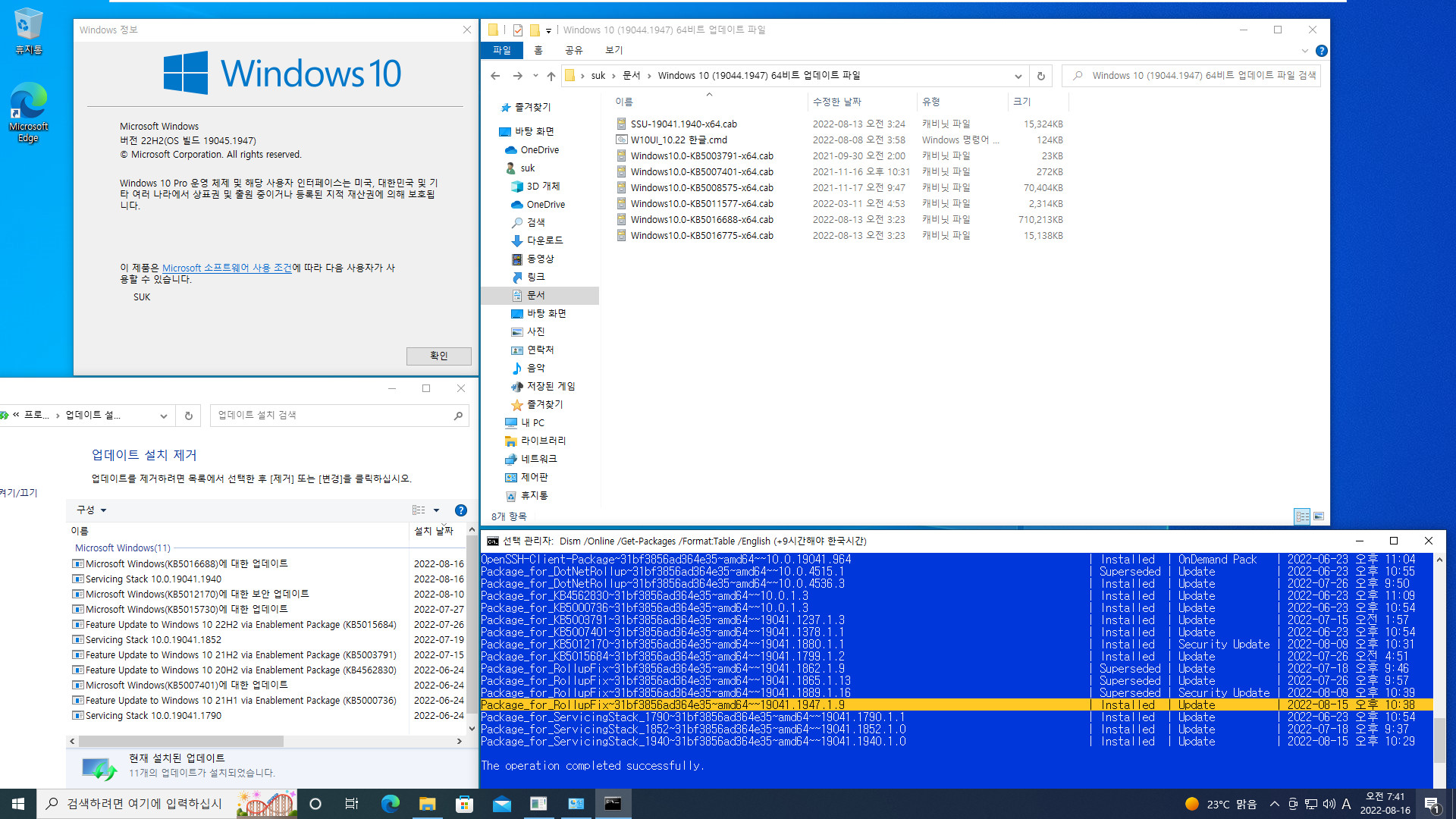Image resolution: width=1456 pixels, height=819 pixels.
Task: Click the search magnifier in installed updates
Action: click(x=458, y=416)
